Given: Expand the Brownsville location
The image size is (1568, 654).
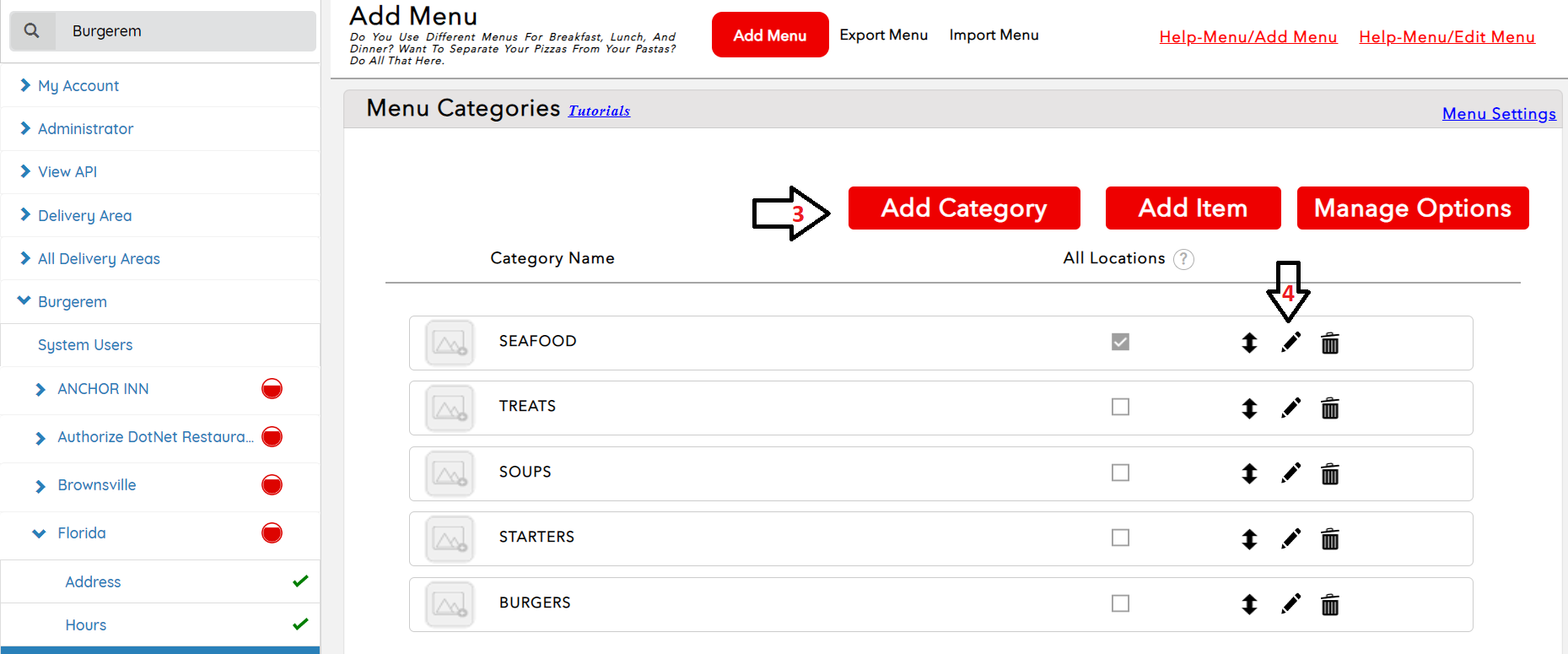Looking at the screenshot, I should [x=40, y=486].
